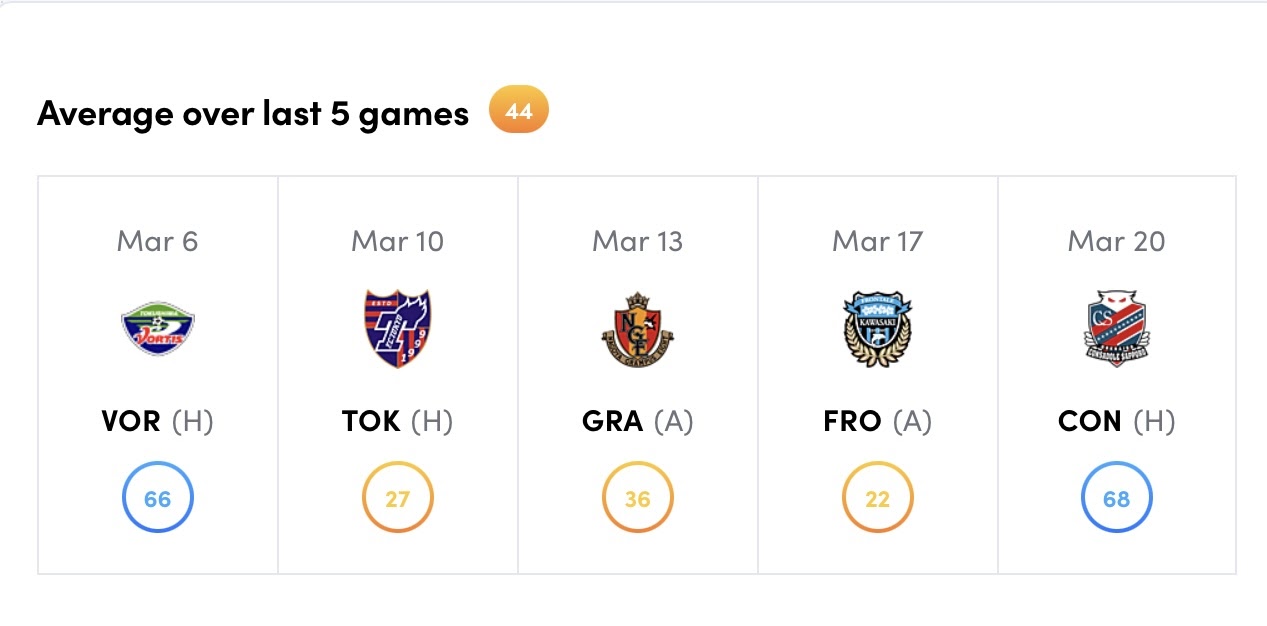Image resolution: width=1267 pixels, height=626 pixels.
Task: Select the orange 22 score circle
Action: (877, 497)
